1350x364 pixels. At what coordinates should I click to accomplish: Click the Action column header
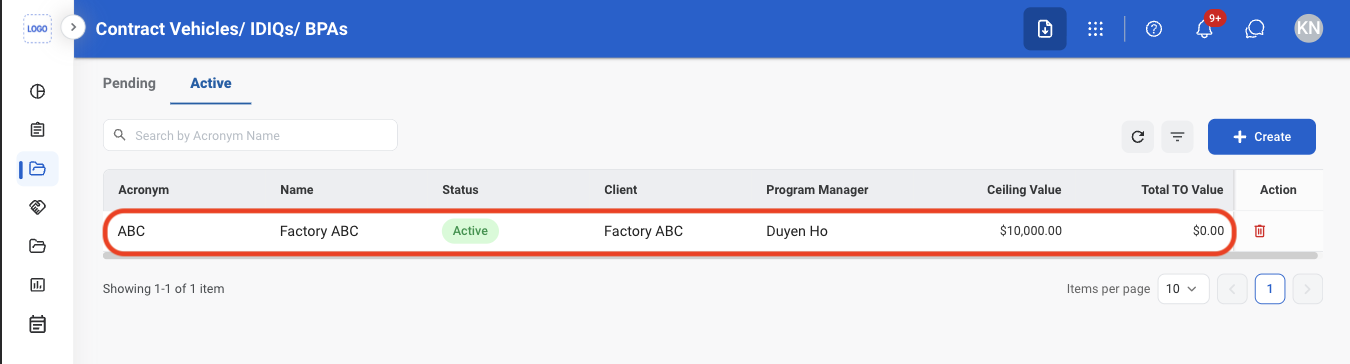point(1278,190)
